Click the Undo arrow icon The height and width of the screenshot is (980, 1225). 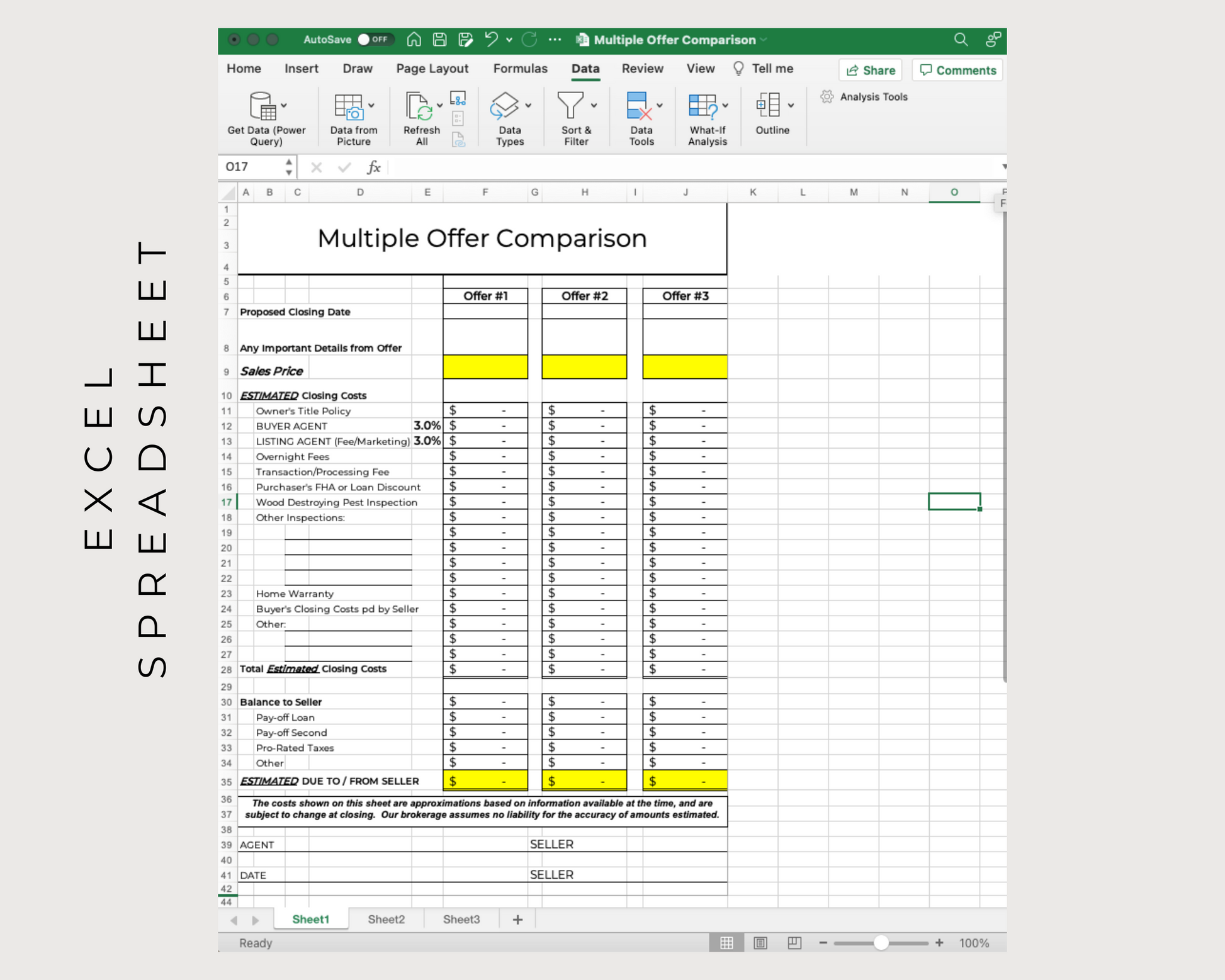491,40
